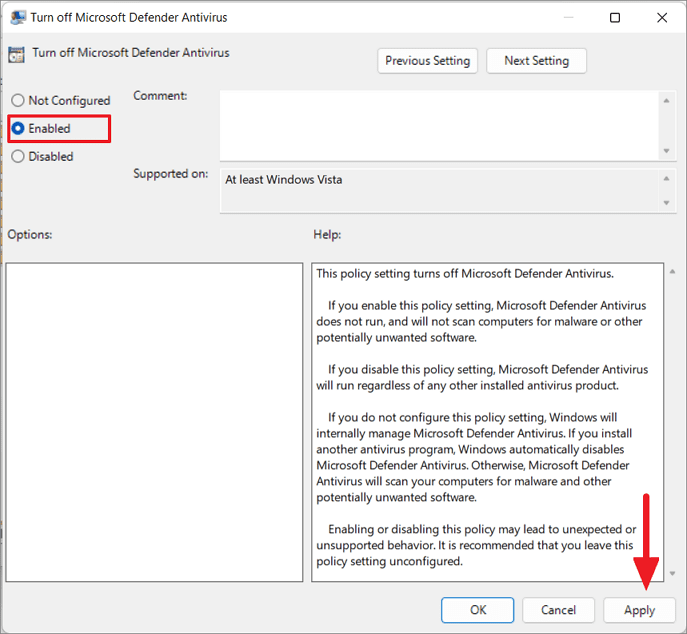Click the 'Supported on:' label

click(171, 174)
